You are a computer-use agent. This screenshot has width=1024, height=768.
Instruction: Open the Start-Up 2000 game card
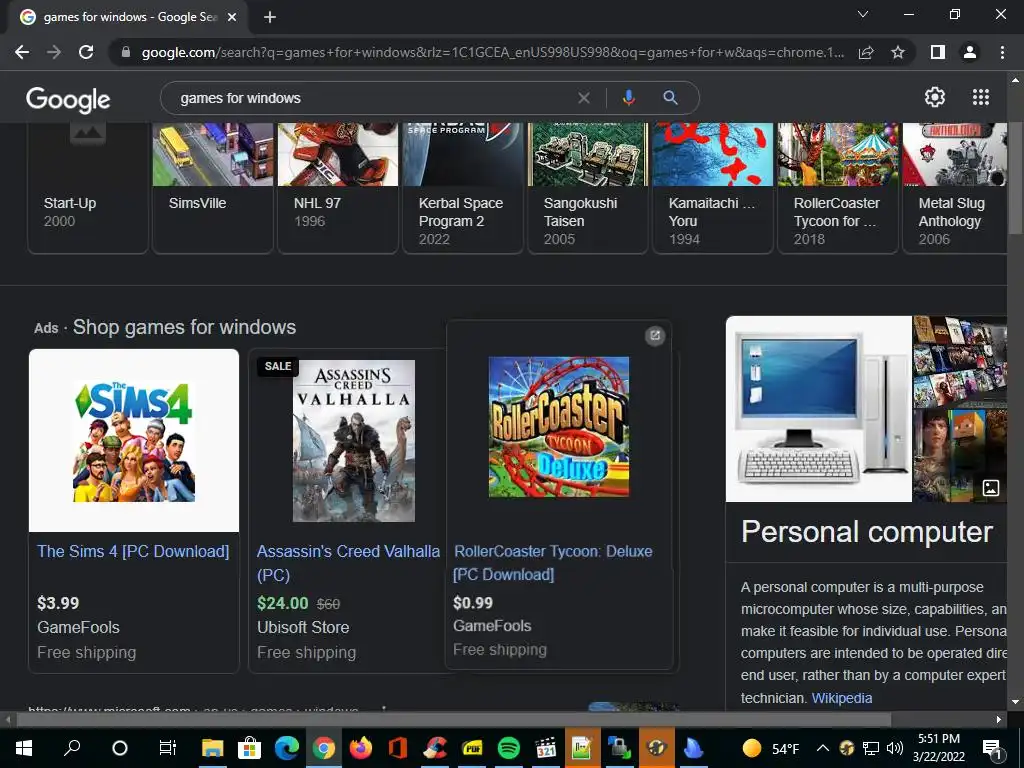(88, 188)
